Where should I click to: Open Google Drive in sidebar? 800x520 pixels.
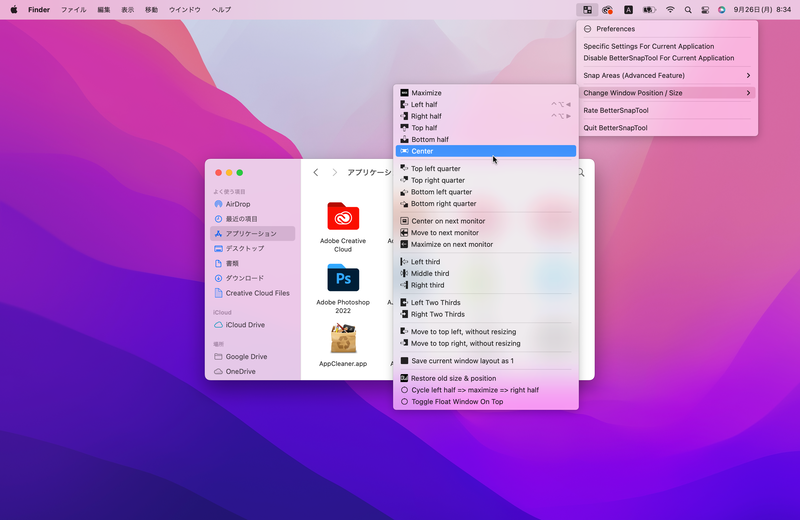pos(253,357)
